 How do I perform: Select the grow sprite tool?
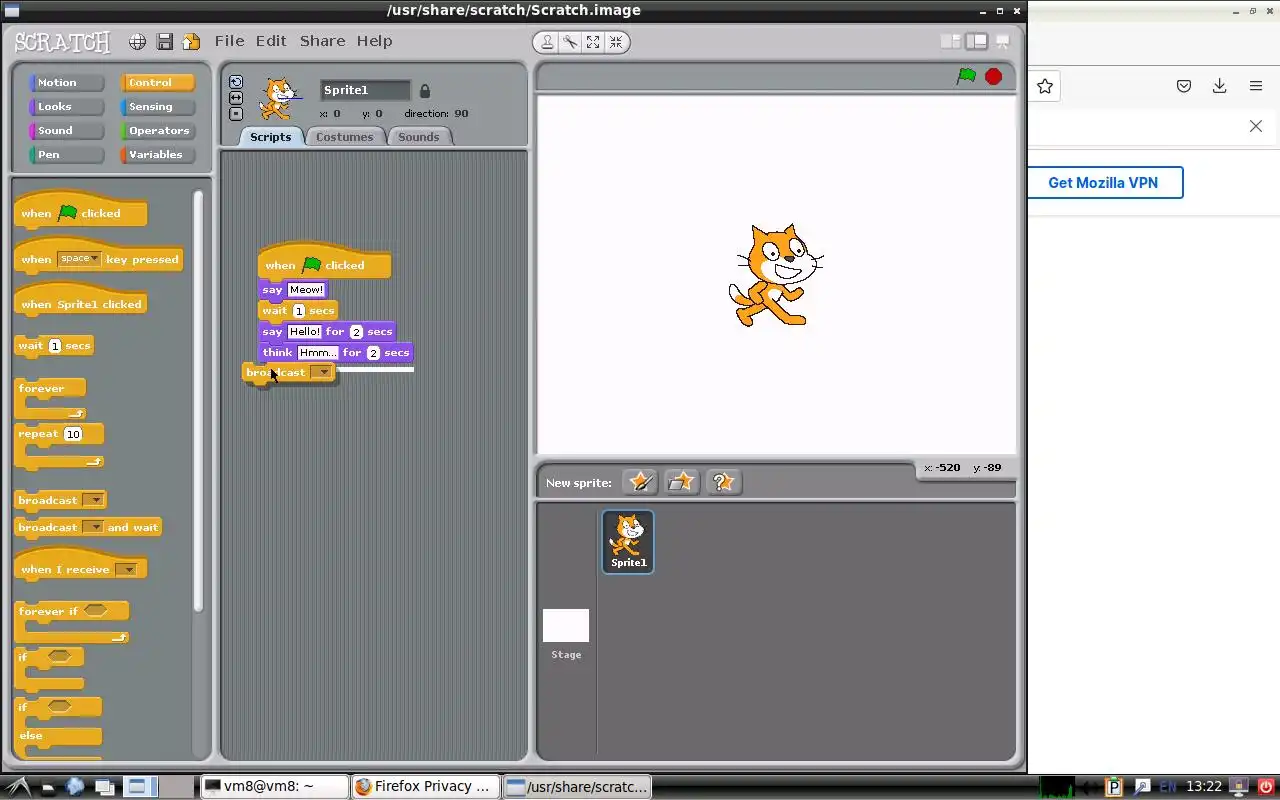tap(593, 42)
